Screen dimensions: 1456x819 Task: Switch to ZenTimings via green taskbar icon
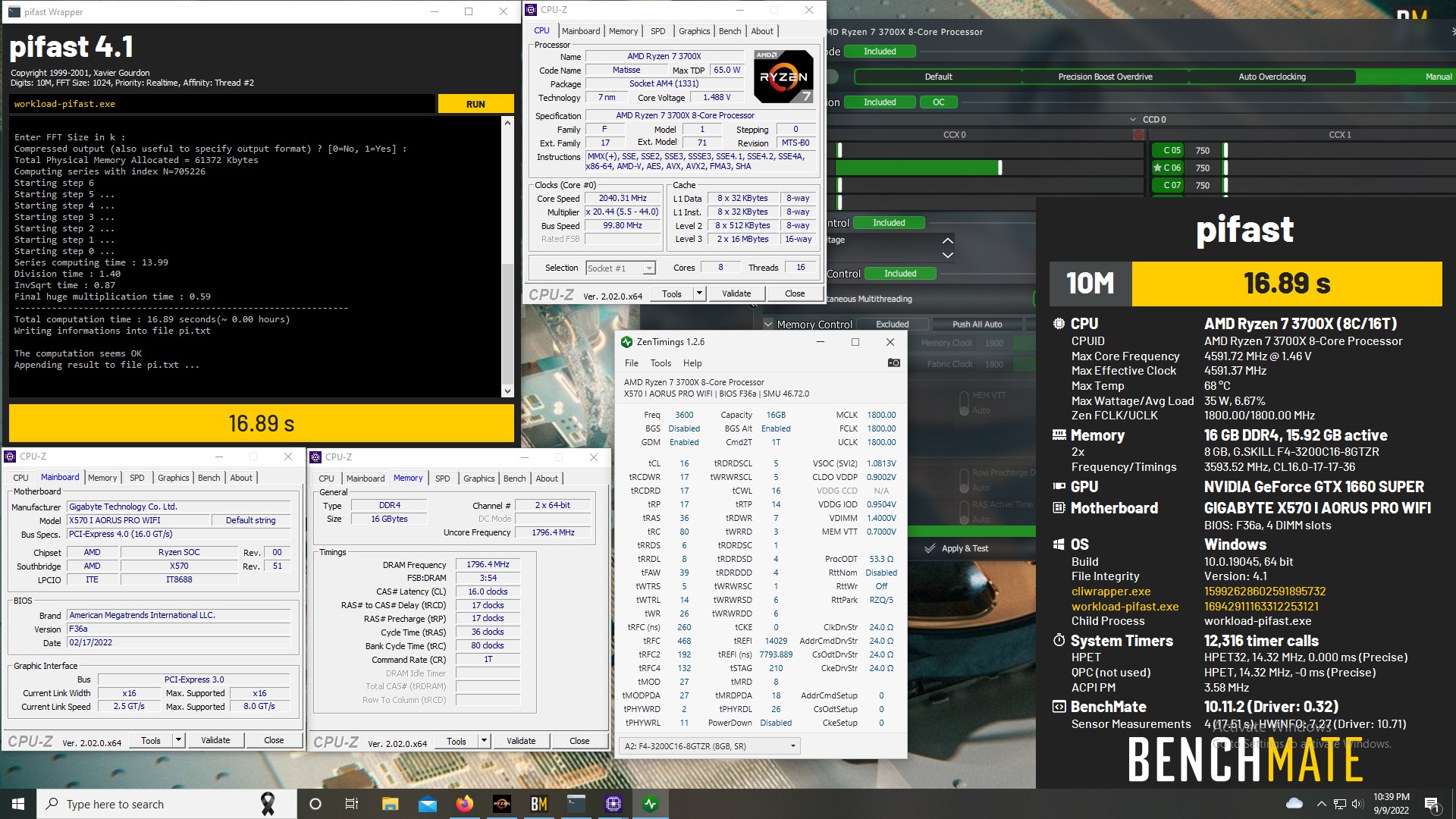(x=651, y=804)
